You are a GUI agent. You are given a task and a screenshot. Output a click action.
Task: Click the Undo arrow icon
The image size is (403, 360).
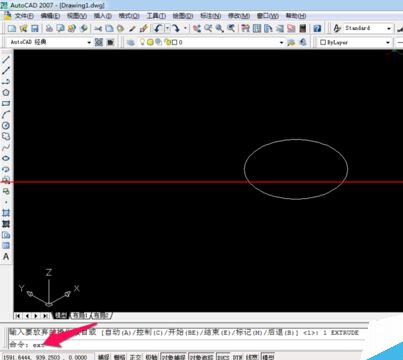158,28
